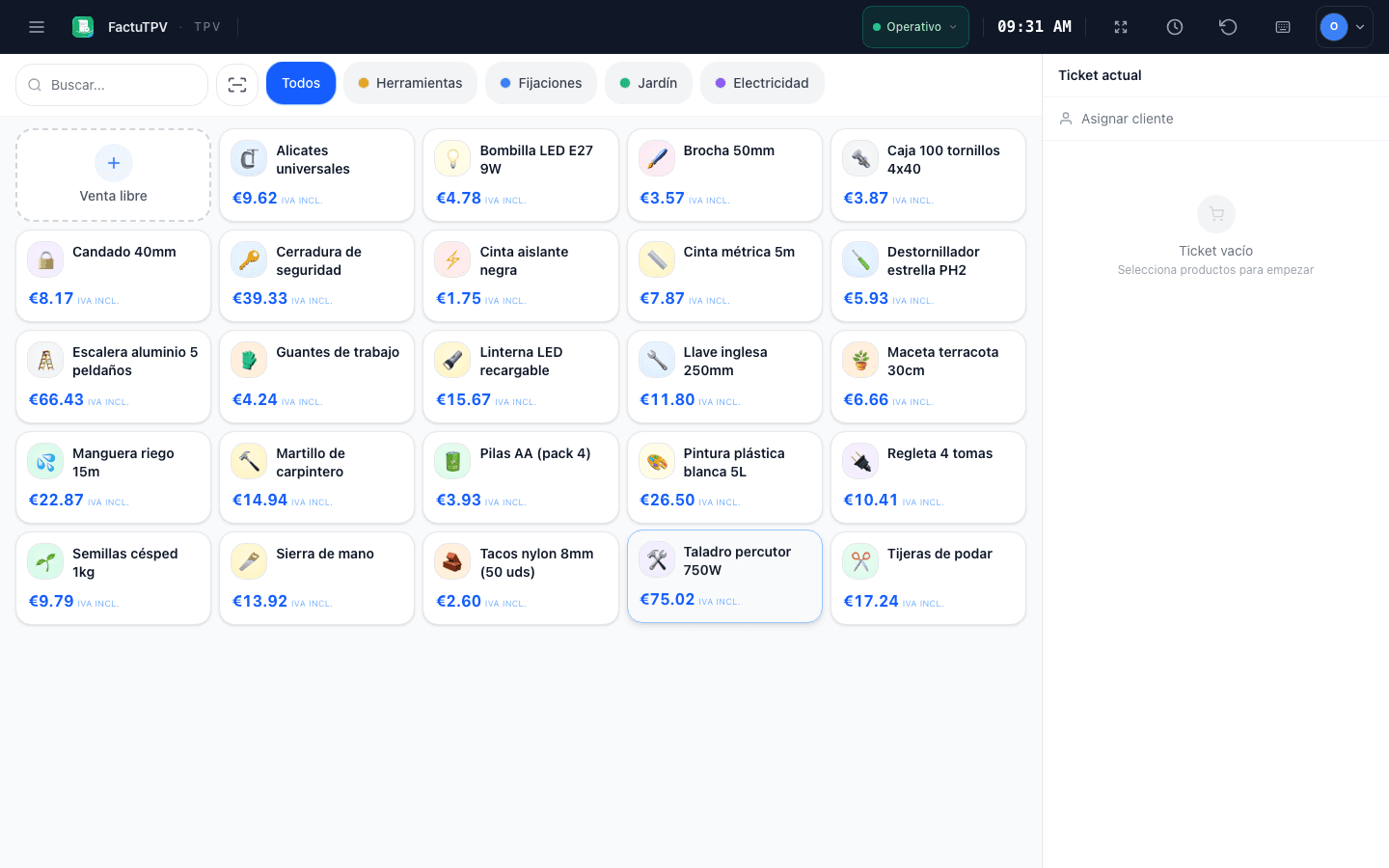The image size is (1389, 868).
Task: Click the Tijeras de podar scissors icon
Action: pos(860,562)
